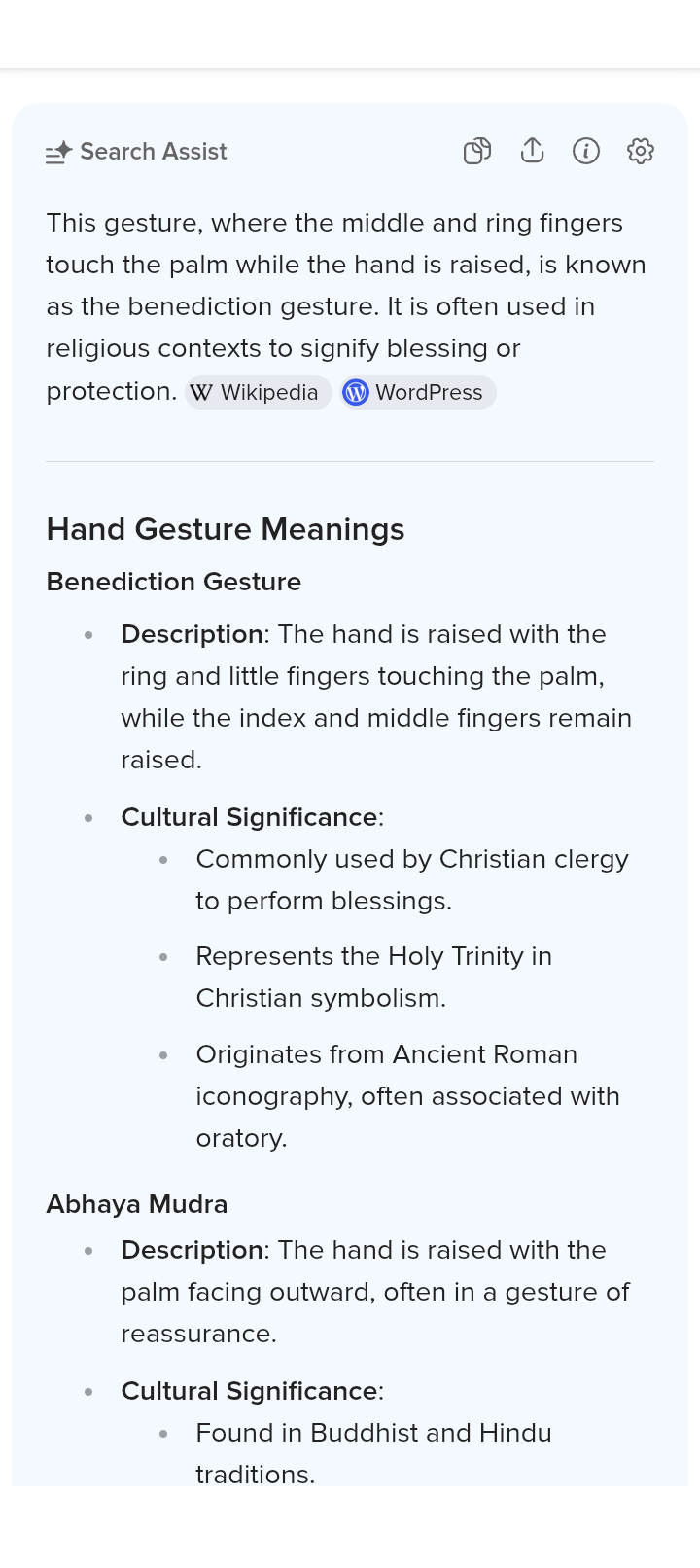Viewport: 700px width, 1568px height.
Task: Click Cultural Significance under Benediction Gesture
Action: [x=249, y=817]
